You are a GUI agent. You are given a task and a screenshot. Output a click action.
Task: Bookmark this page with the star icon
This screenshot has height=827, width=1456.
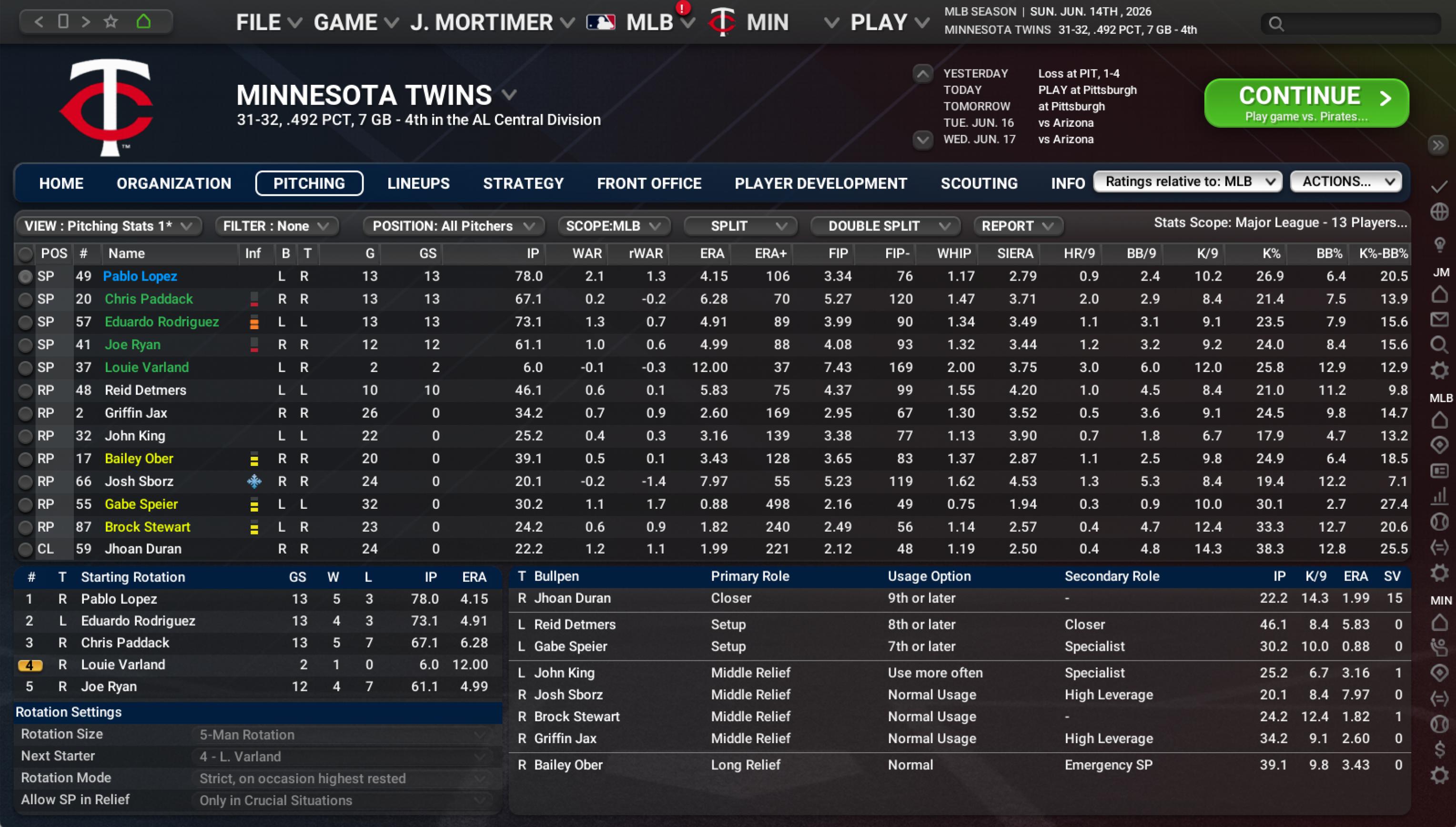(111, 21)
